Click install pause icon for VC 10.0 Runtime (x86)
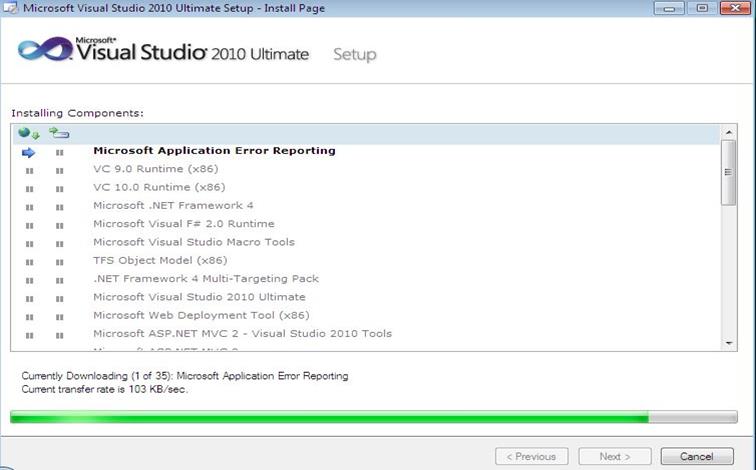The height and width of the screenshot is (470, 756). point(59,189)
